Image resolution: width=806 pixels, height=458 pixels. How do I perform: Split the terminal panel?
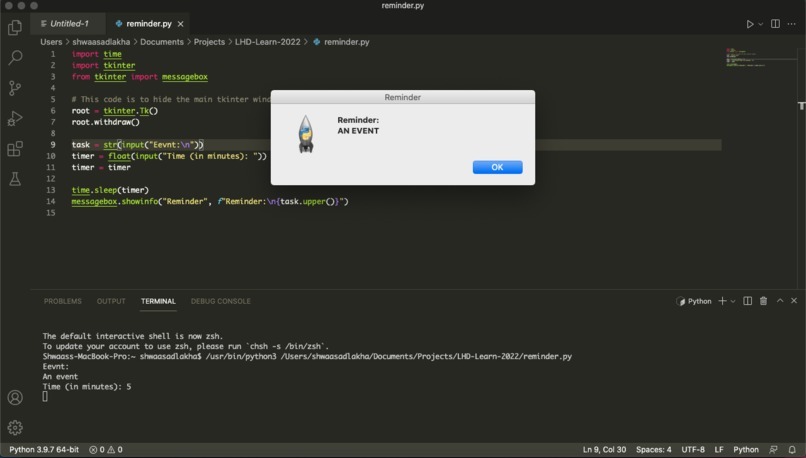[748, 301]
